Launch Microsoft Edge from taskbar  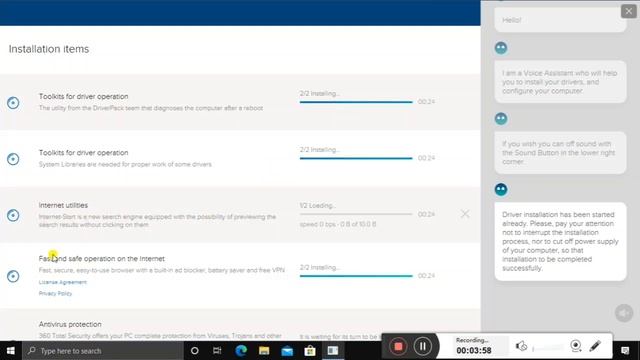(x=241, y=351)
